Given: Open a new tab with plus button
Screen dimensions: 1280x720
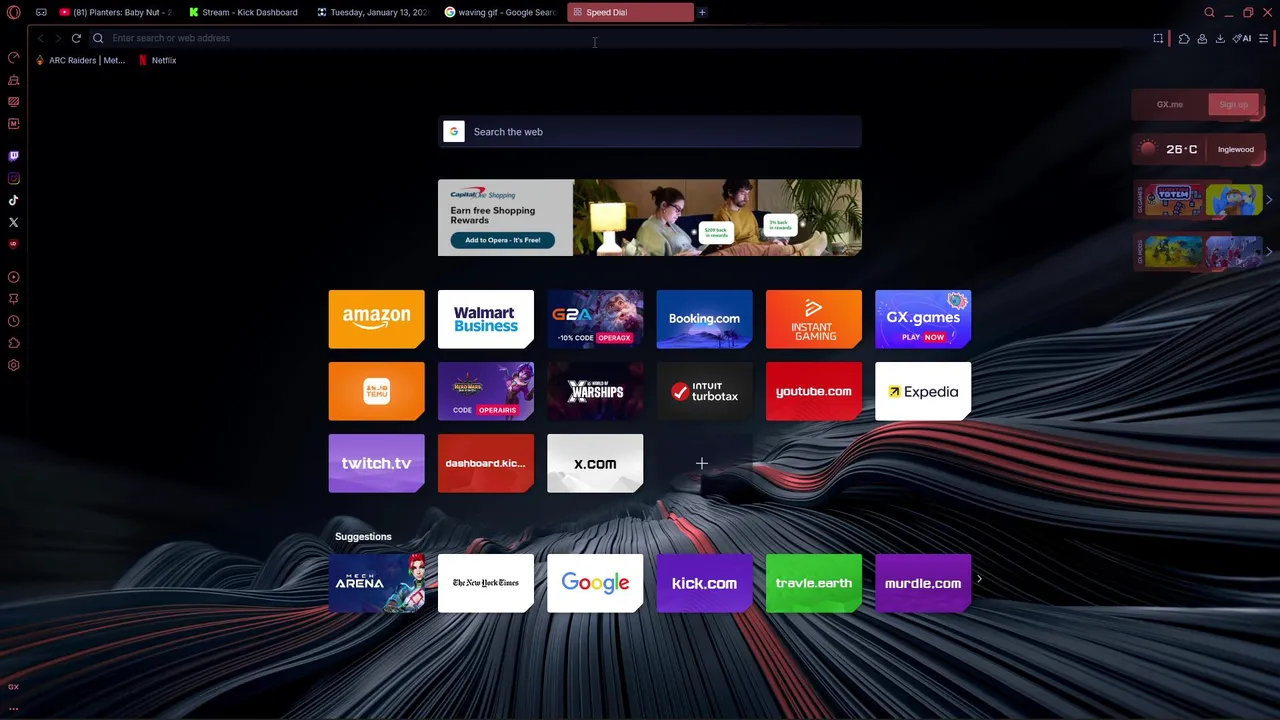Looking at the screenshot, I should [702, 12].
